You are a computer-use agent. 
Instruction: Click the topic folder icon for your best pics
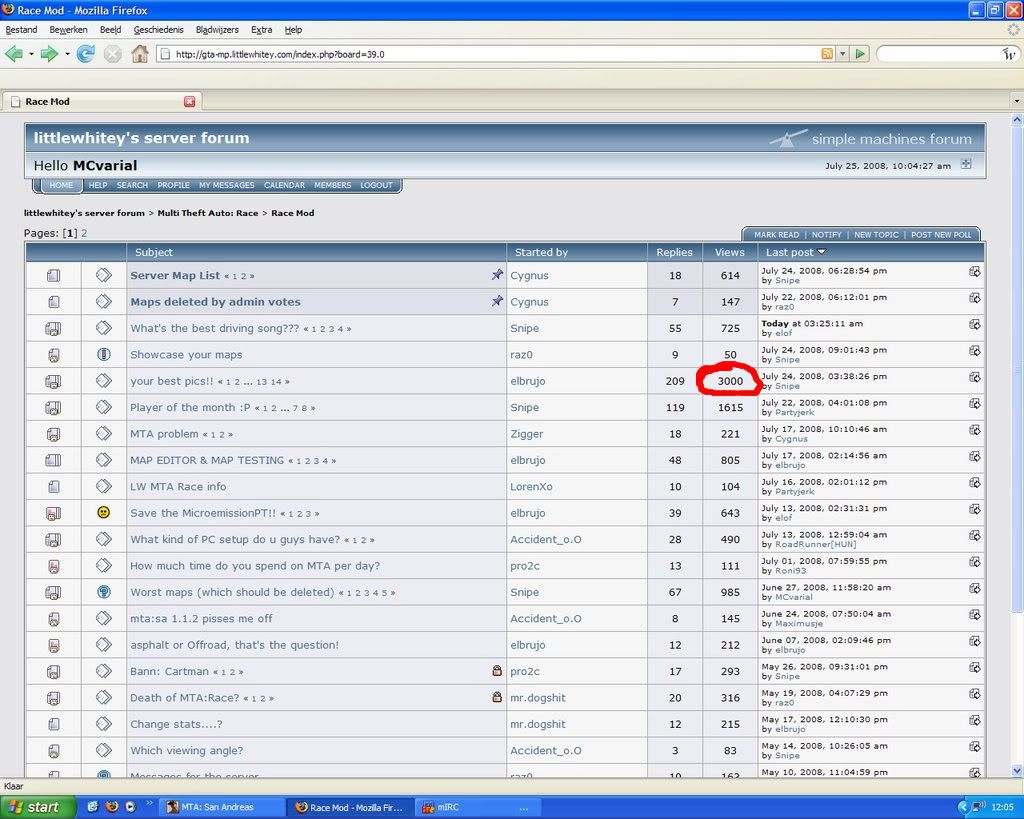[x=54, y=381]
